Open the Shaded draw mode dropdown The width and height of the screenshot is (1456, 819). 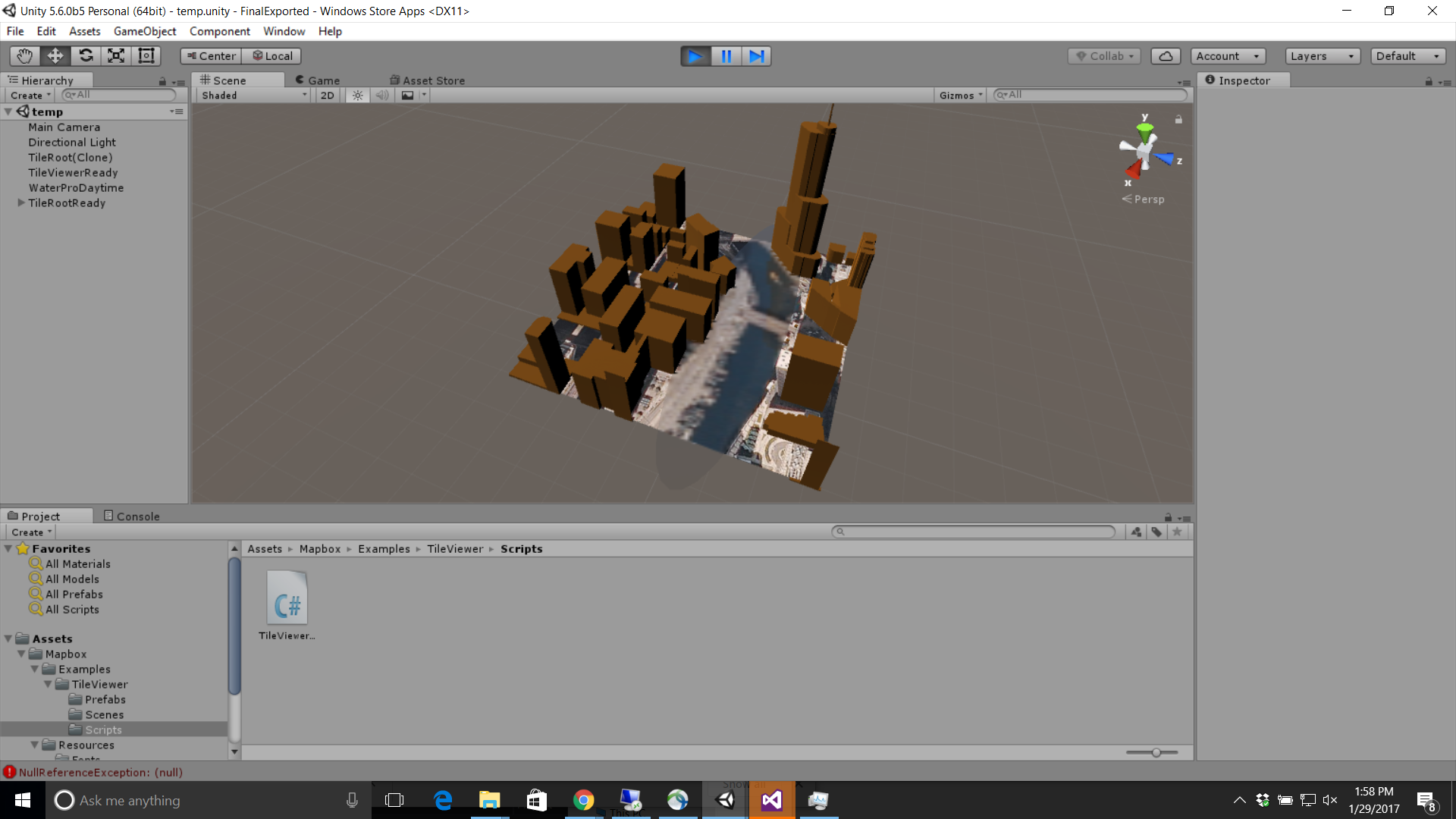click(x=253, y=95)
